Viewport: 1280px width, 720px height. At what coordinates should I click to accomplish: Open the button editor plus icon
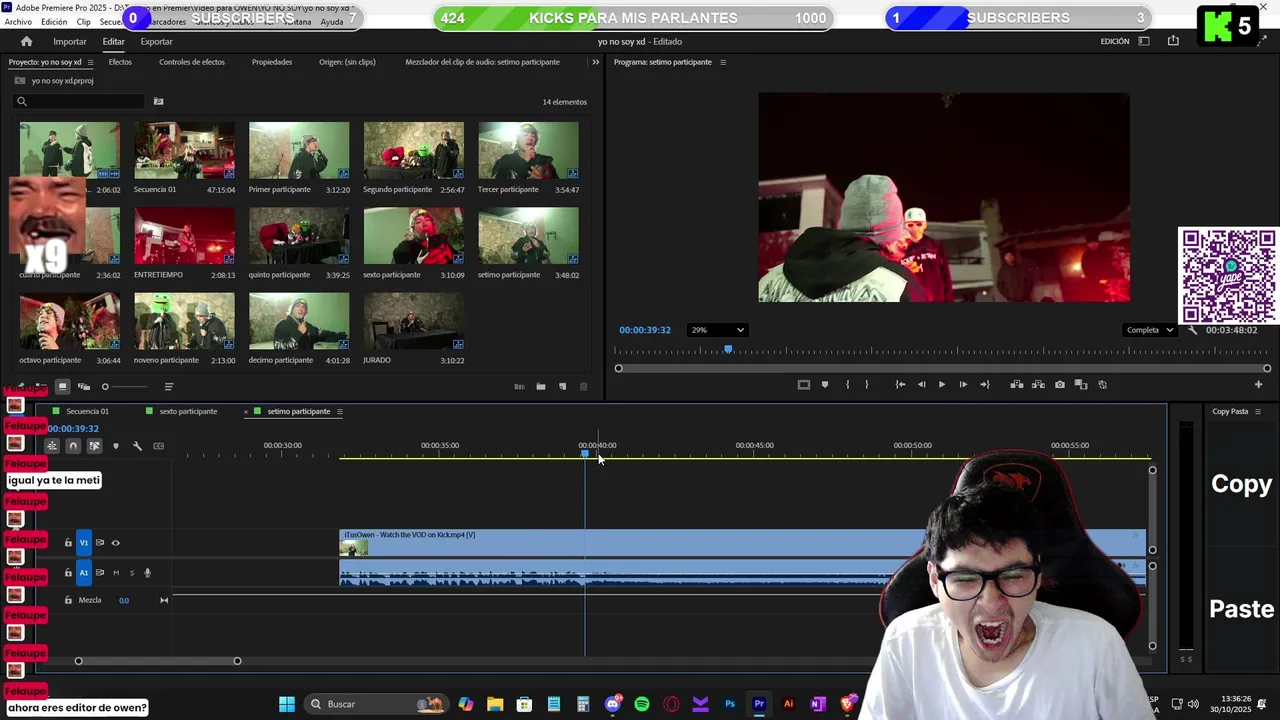point(1258,385)
